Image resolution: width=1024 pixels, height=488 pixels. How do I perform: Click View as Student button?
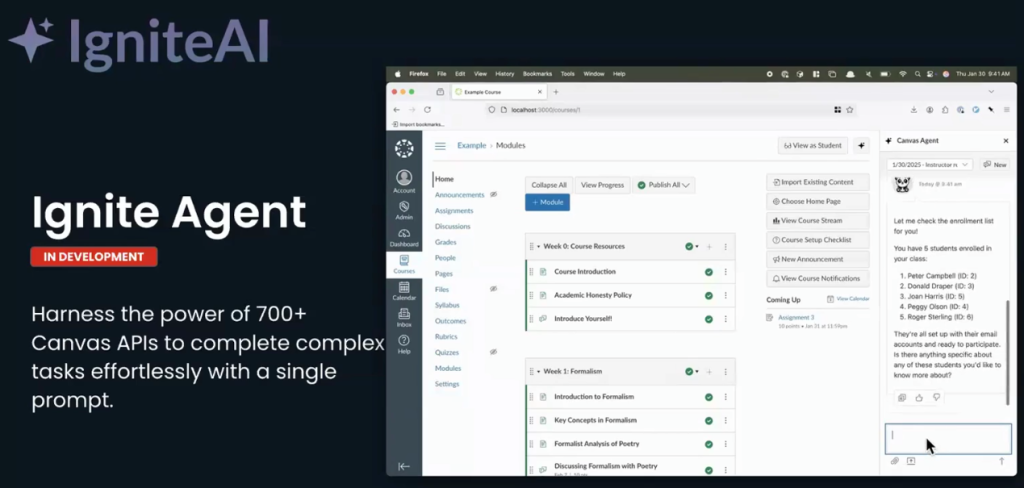(x=812, y=146)
